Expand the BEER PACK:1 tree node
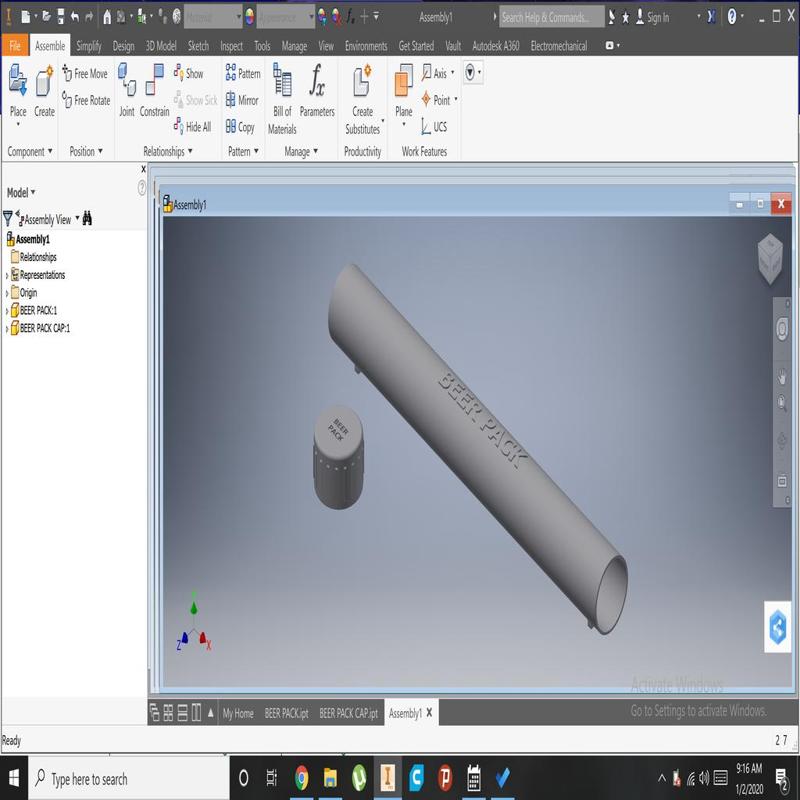Image resolution: width=800 pixels, height=800 pixels. pos(7,311)
